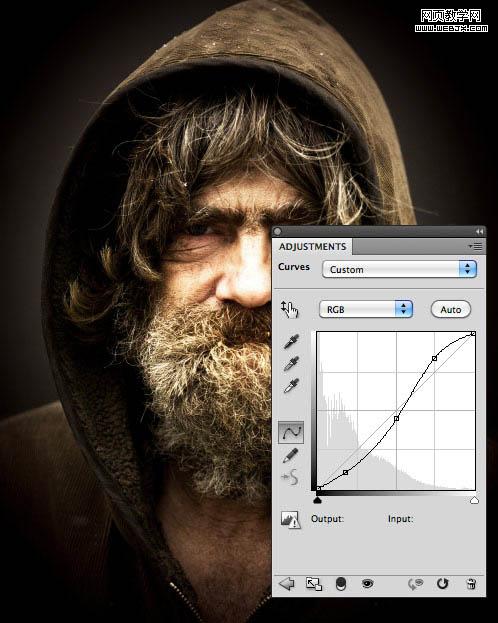
Task: Select the edit points curve tool
Action: click(291, 432)
